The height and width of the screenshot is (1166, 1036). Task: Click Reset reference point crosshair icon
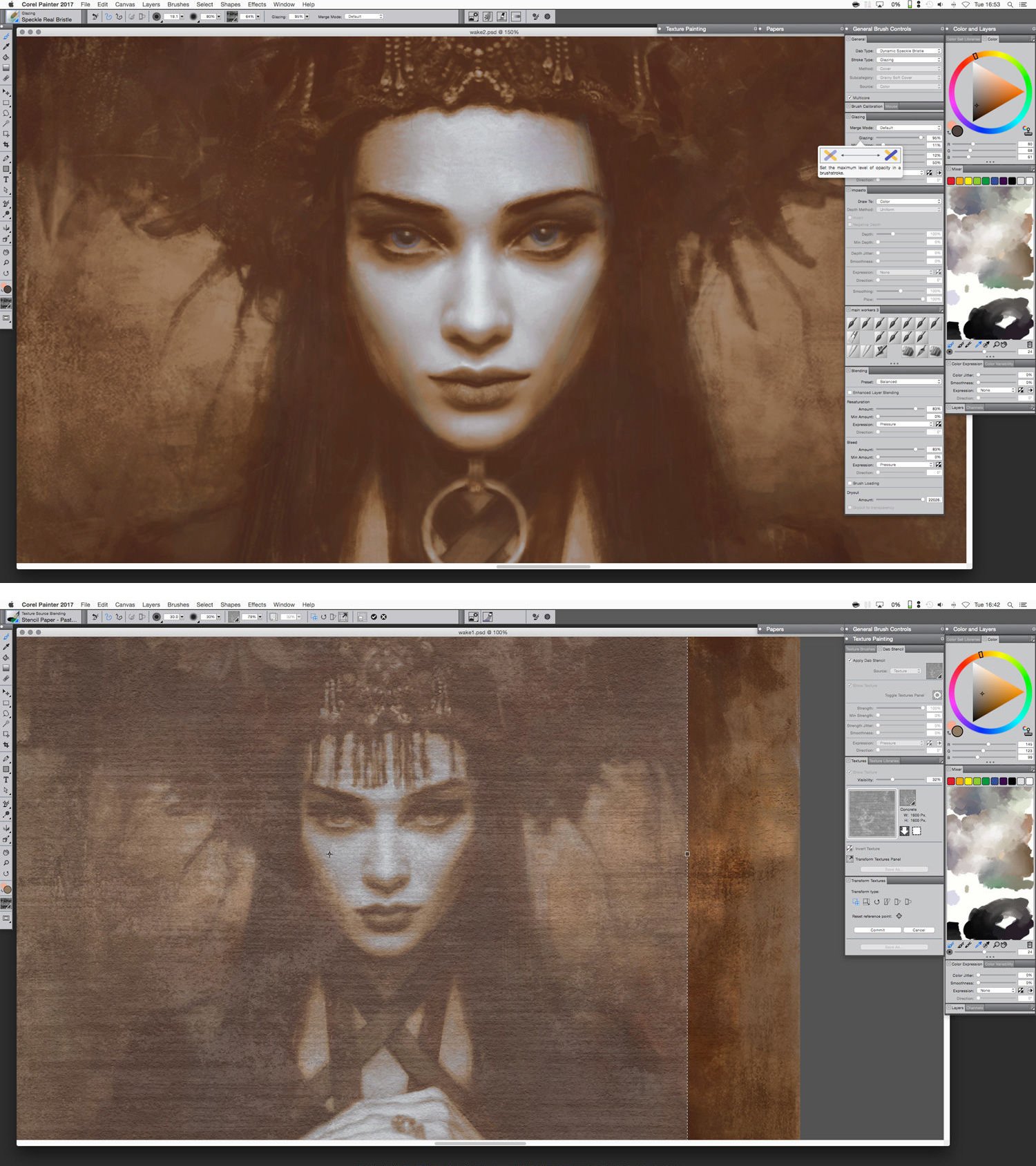tap(899, 916)
